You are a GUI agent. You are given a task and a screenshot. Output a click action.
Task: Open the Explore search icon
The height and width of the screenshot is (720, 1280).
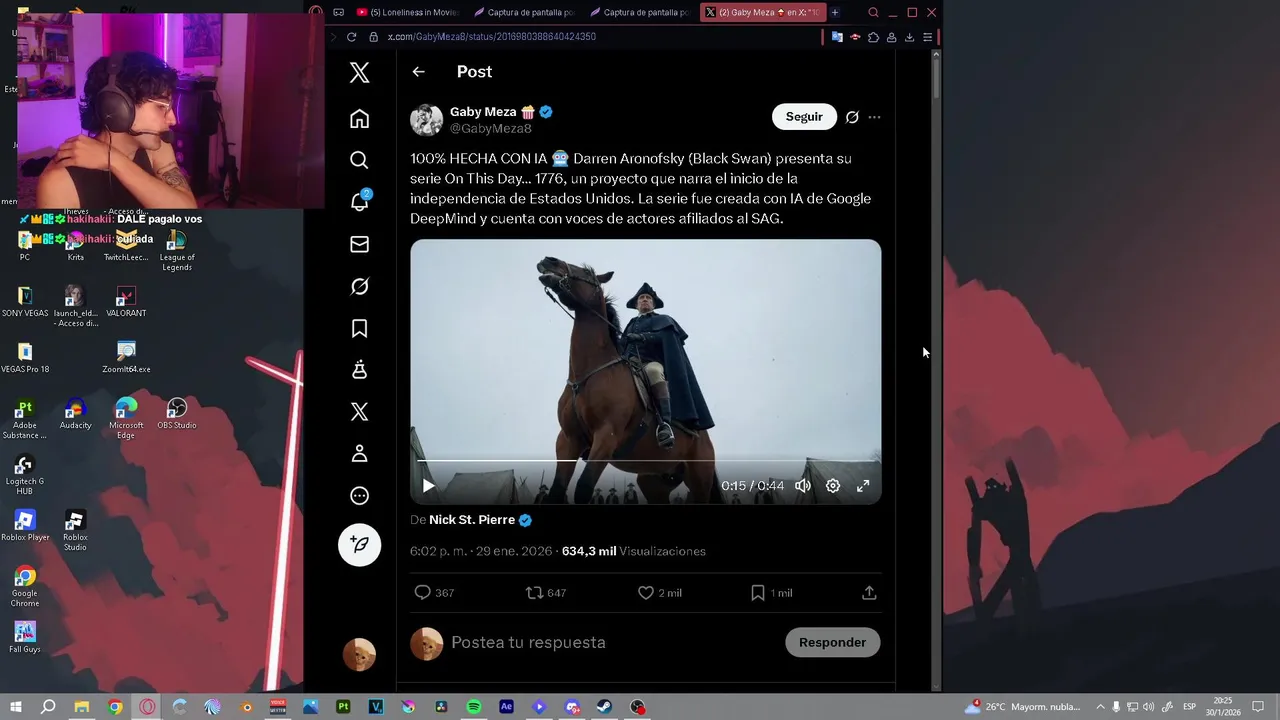click(360, 160)
